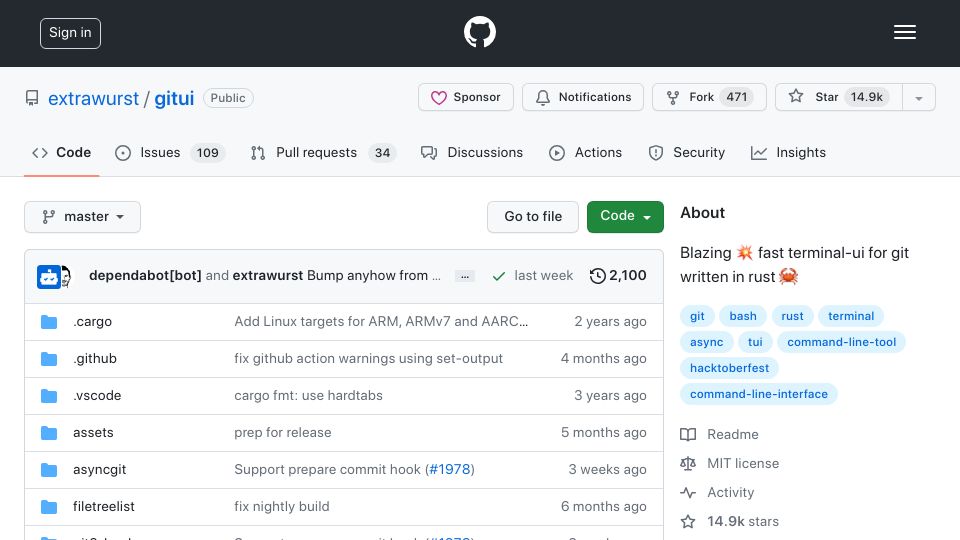Click the .cargo folder icon
The image size is (960, 540).
point(49,322)
